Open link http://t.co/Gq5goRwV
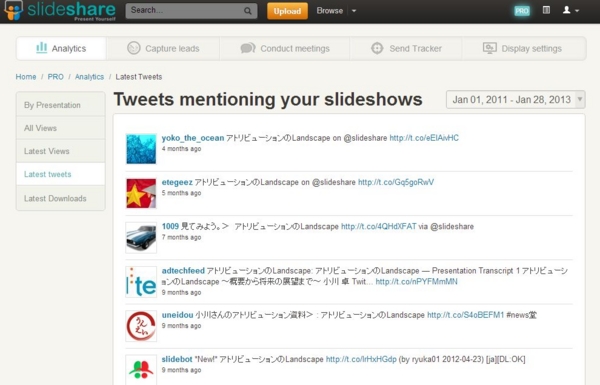The image size is (600, 385). point(396,182)
